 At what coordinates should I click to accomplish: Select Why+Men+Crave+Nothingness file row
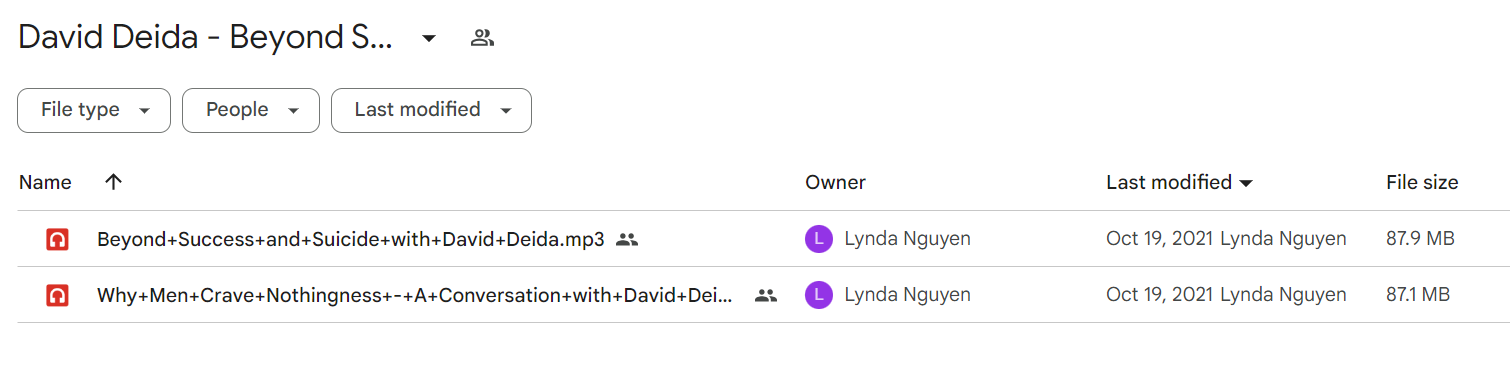click(x=764, y=295)
